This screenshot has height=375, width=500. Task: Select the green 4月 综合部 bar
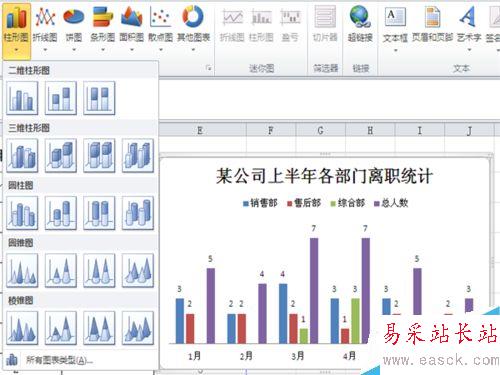[x=355, y=321]
